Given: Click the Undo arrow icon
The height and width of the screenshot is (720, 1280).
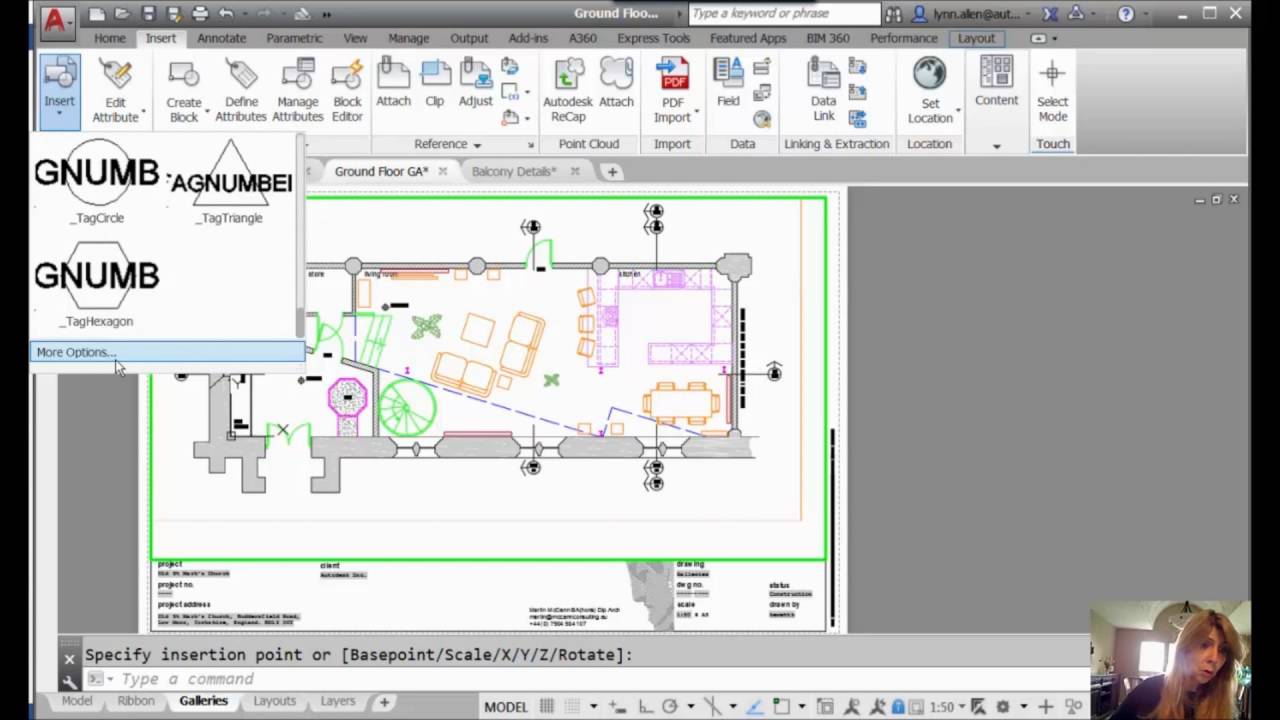Looking at the screenshot, I should point(226,14).
